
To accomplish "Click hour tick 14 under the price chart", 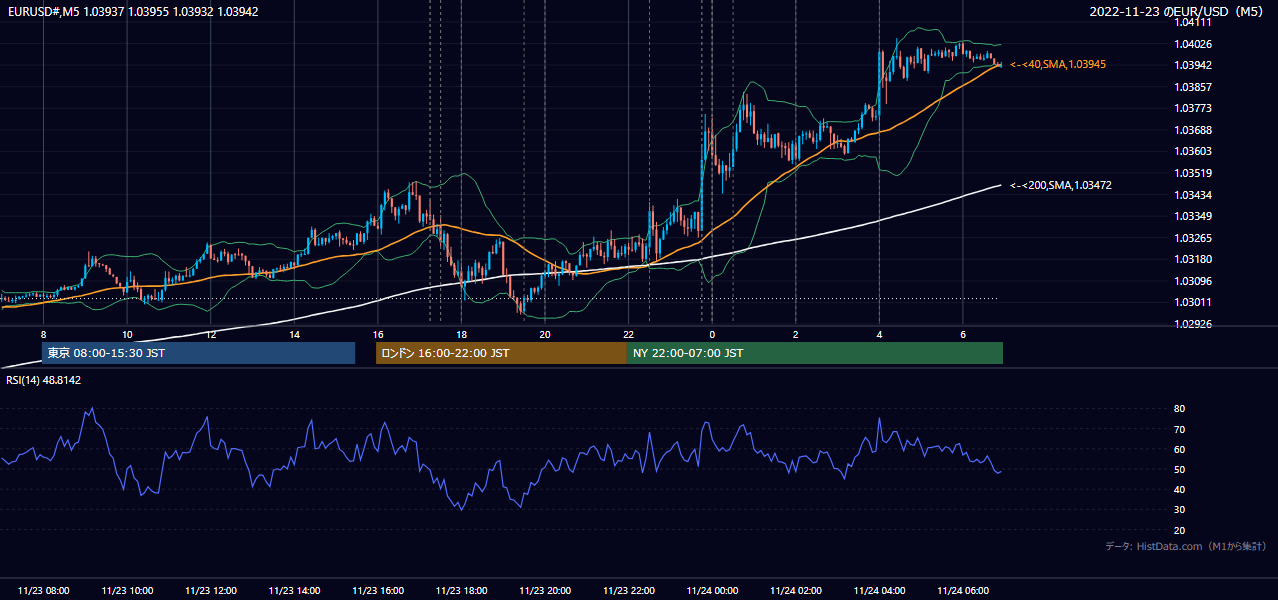I will pyautogui.click(x=294, y=334).
